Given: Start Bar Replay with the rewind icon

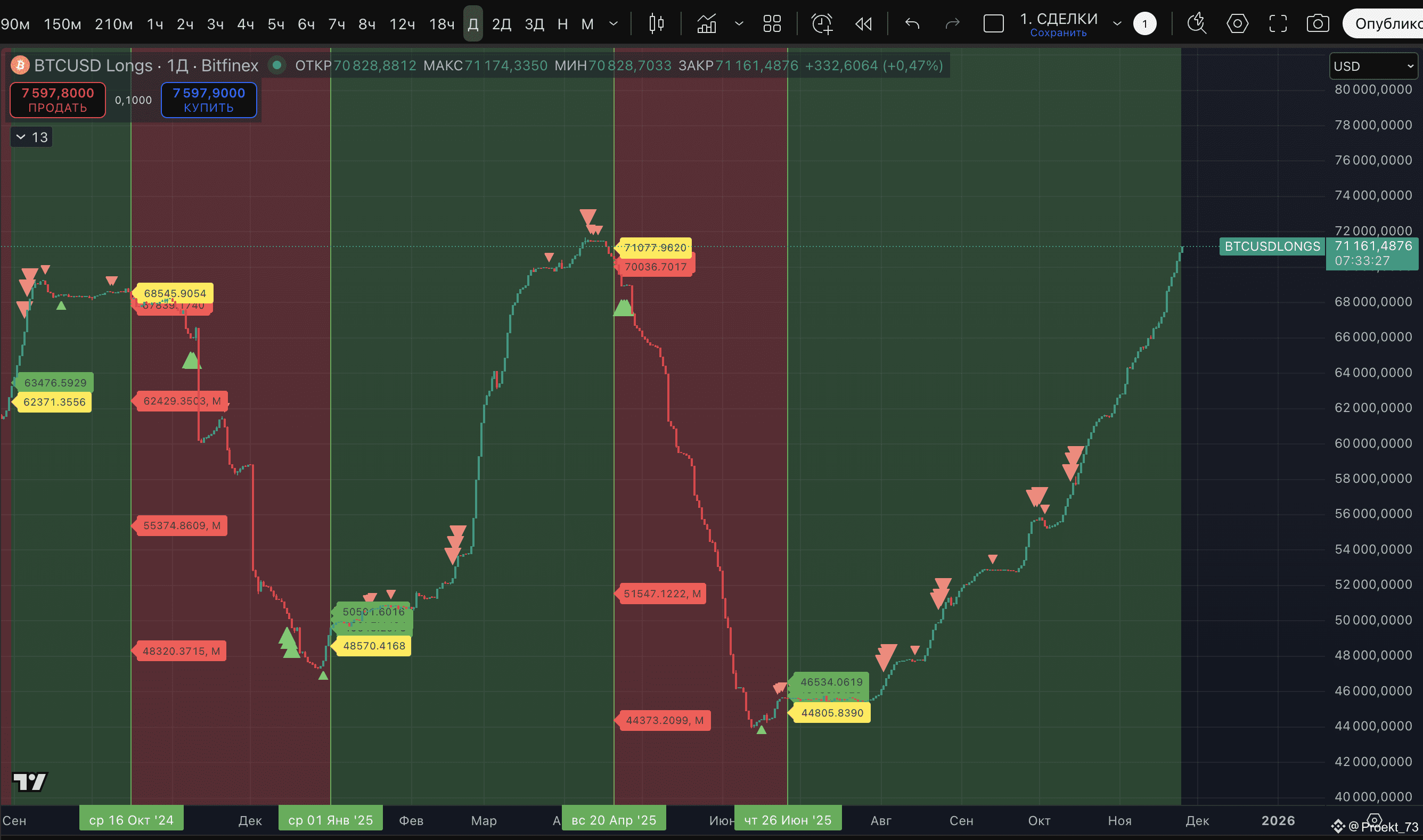Looking at the screenshot, I should tap(863, 24).
